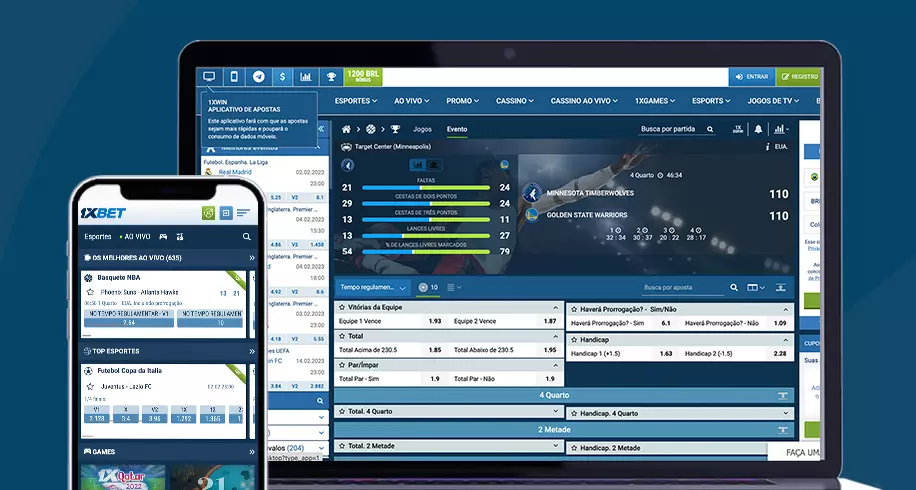Switch to the Jogos tab
This screenshot has height=490, width=916.
(422, 129)
